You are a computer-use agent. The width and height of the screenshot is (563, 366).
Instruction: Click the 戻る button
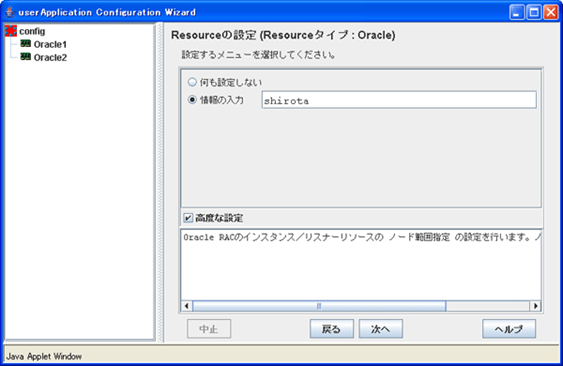pos(332,329)
